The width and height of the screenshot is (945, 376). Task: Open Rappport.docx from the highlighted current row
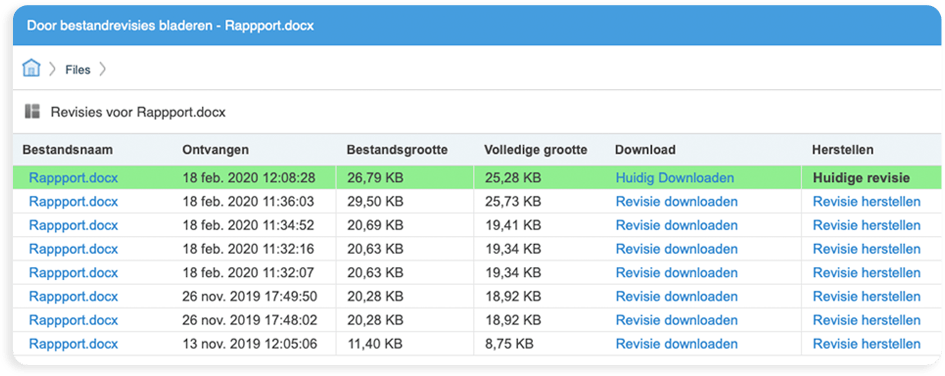[74, 178]
